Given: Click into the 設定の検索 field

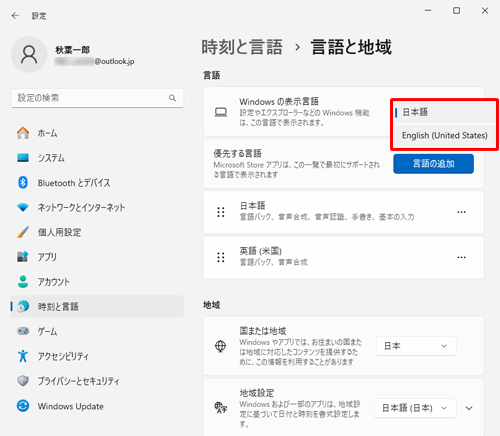Looking at the screenshot, I should click(x=97, y=98).
